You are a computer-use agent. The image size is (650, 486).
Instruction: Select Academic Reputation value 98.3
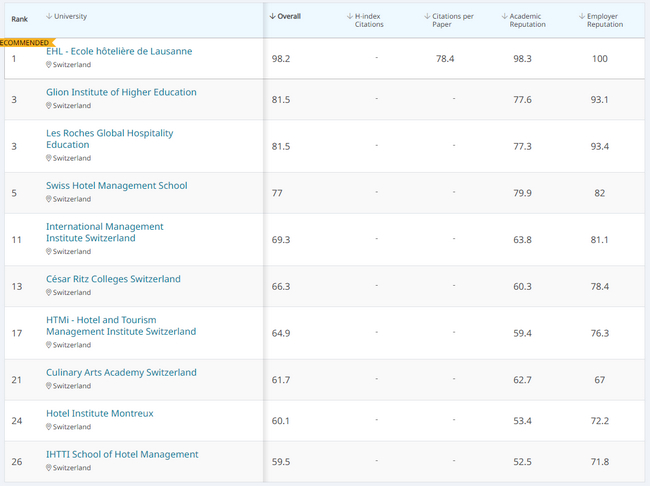tap(522, 59)
